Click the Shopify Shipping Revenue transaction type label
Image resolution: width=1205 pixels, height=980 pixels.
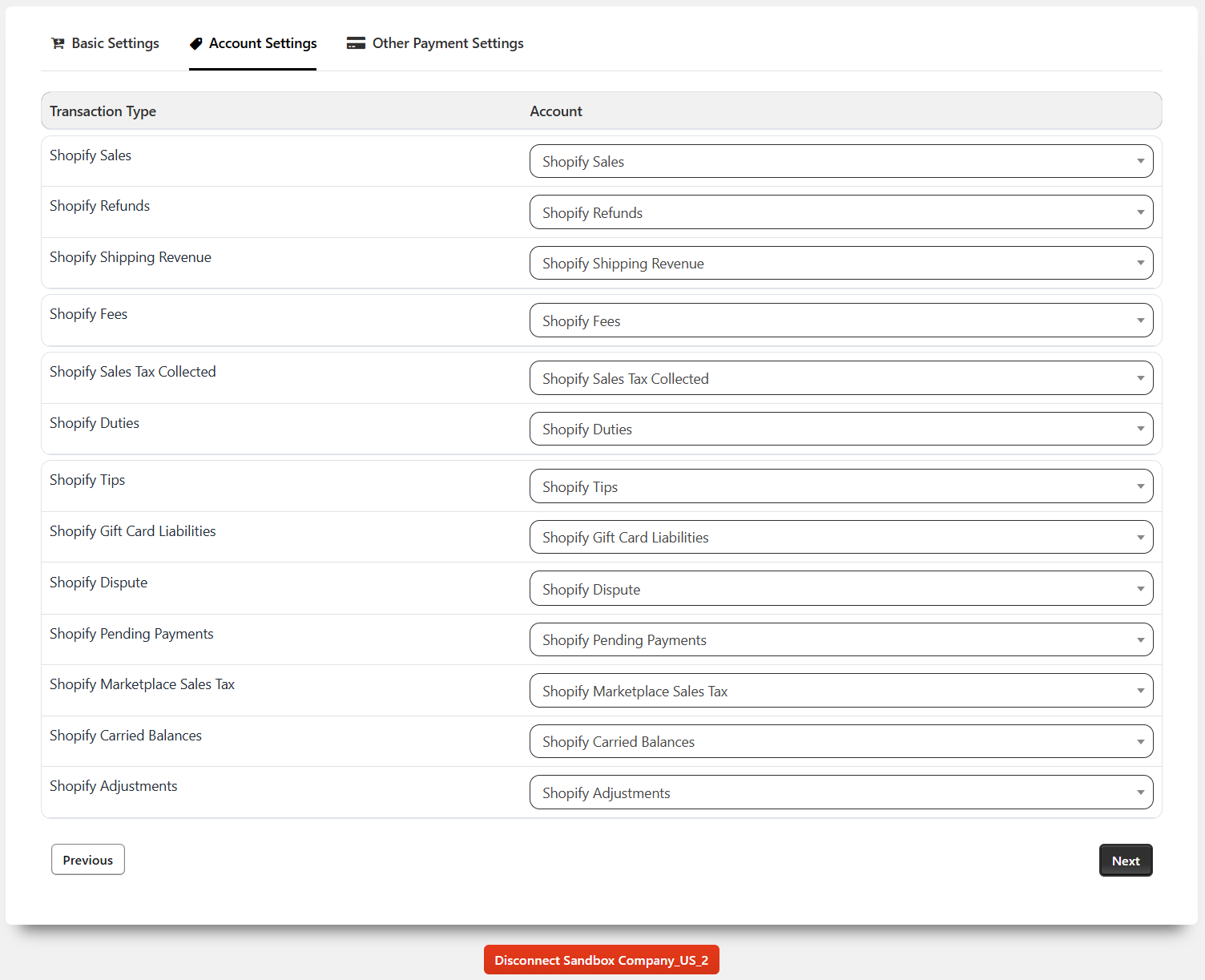coord(131,257)
